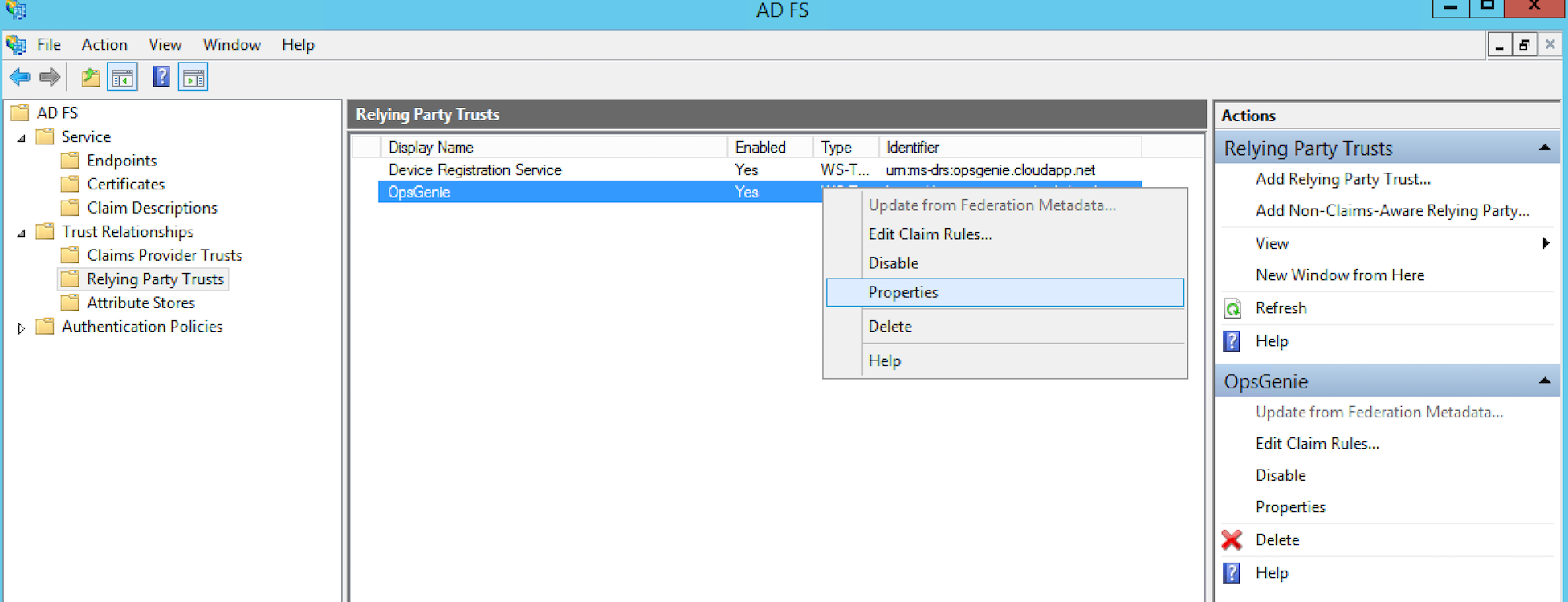Image resolution: width=1568 pixels, height=602 pixels.
Task: Sort by Identifier column header
Action: [1010, 148]
